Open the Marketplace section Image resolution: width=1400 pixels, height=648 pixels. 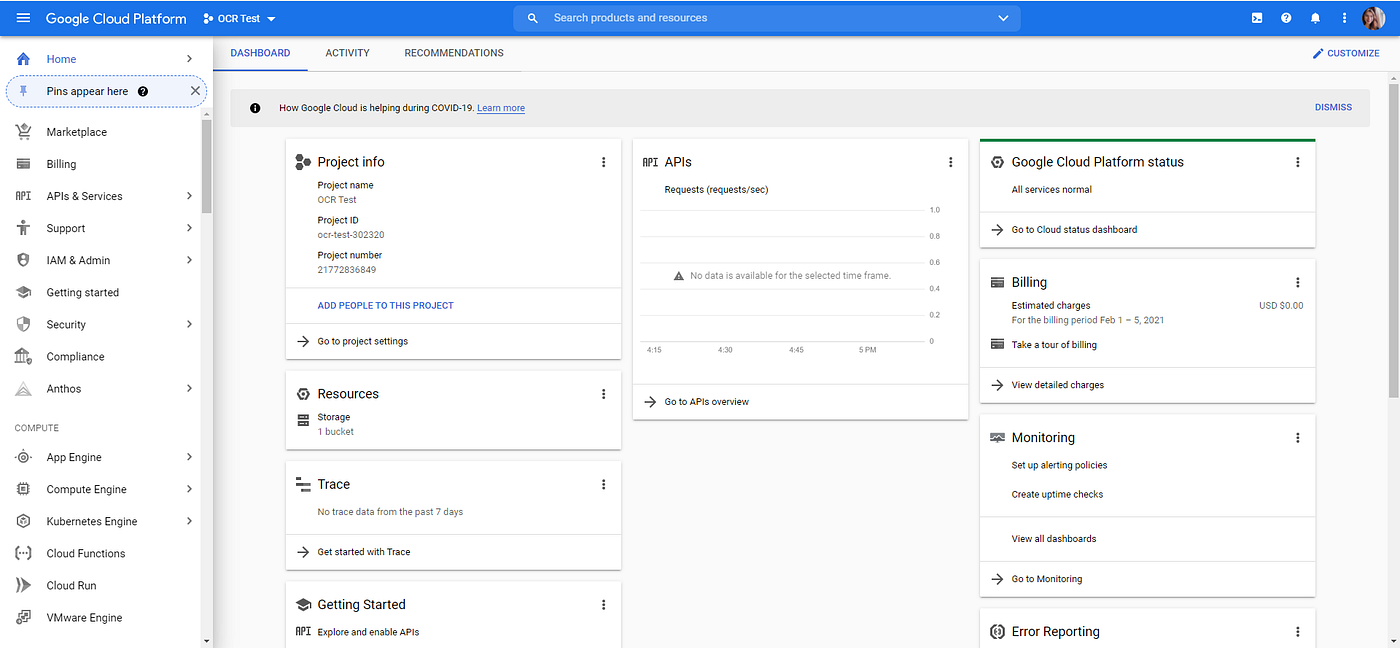(x=77, y=131)
